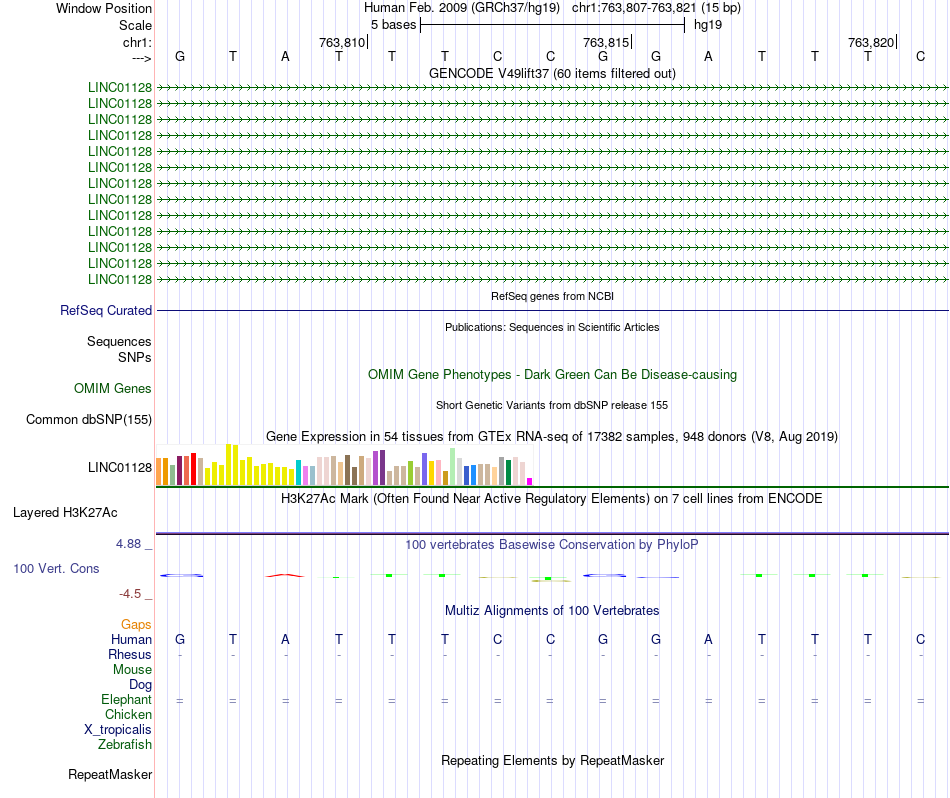Click the Common dbSNP(155) track label
950x798 pixels.
(x=89, y=419)
